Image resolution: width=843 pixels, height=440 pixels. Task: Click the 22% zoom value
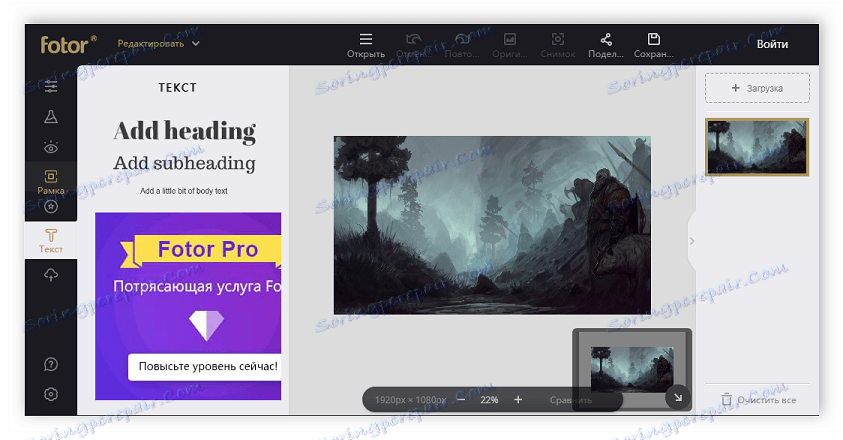pyautogui.click(x=489, y=400)
